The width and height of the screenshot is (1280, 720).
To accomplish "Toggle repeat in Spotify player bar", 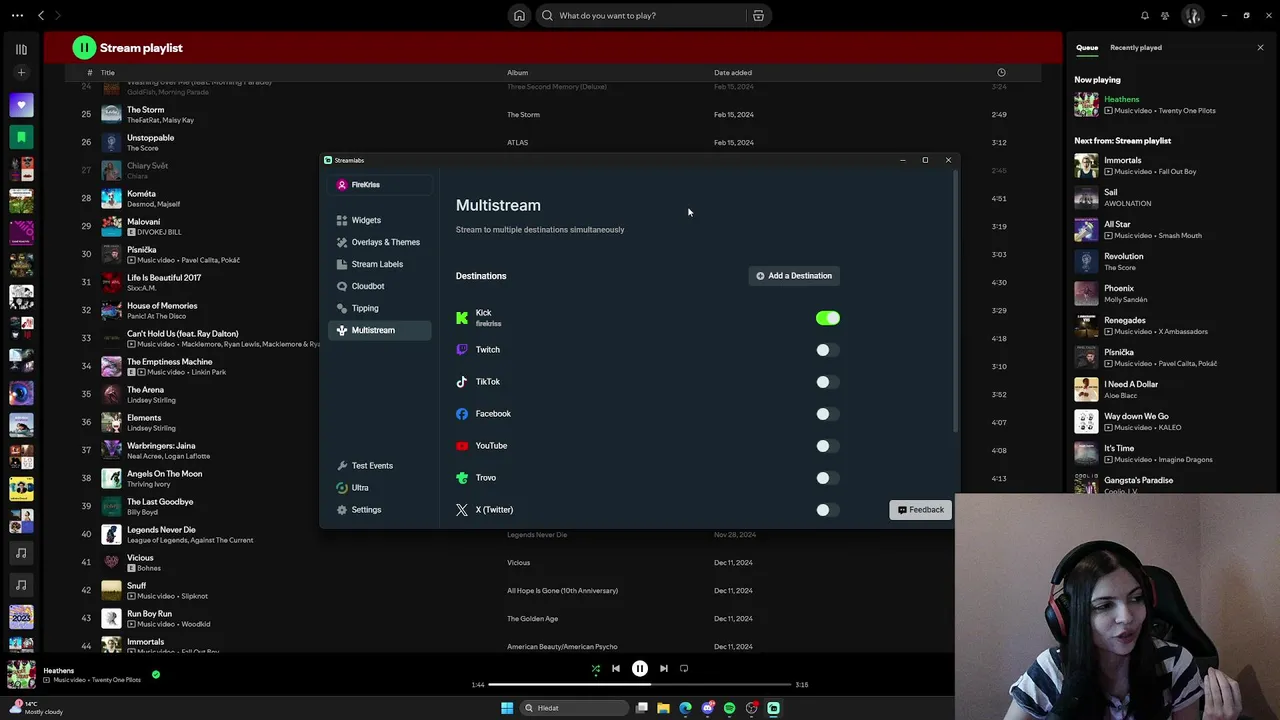I will click(x=684, y=669).
